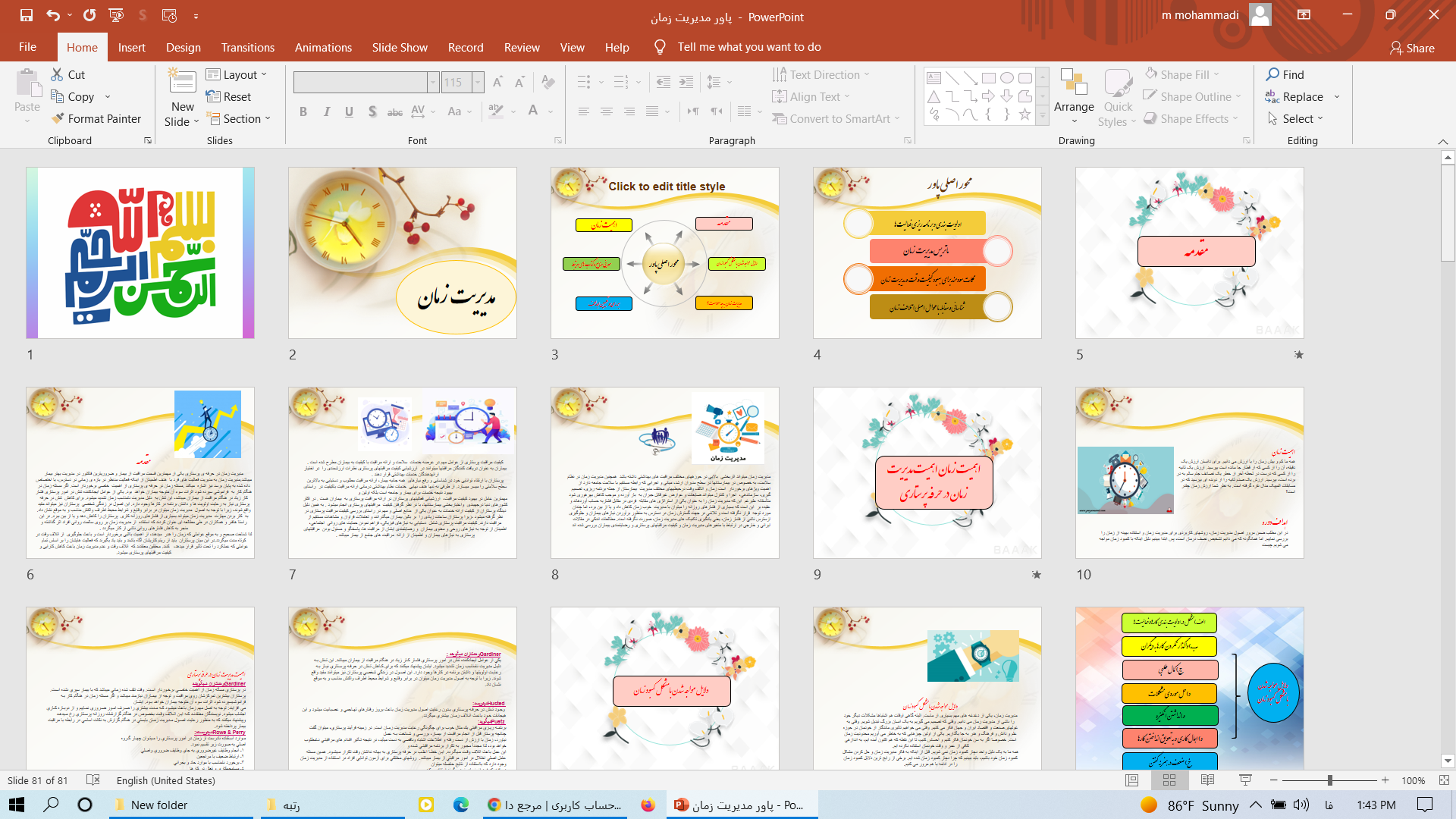Switch to Reading View in status bar
The width and height of the screenshot is (1456, 819).
tap(1207, 780)
